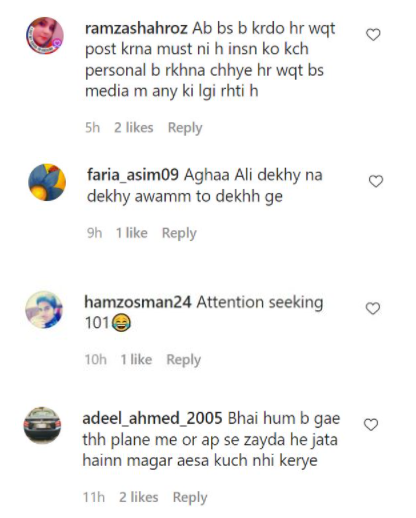Reply to faria_asim09's comment

[179, 233]
